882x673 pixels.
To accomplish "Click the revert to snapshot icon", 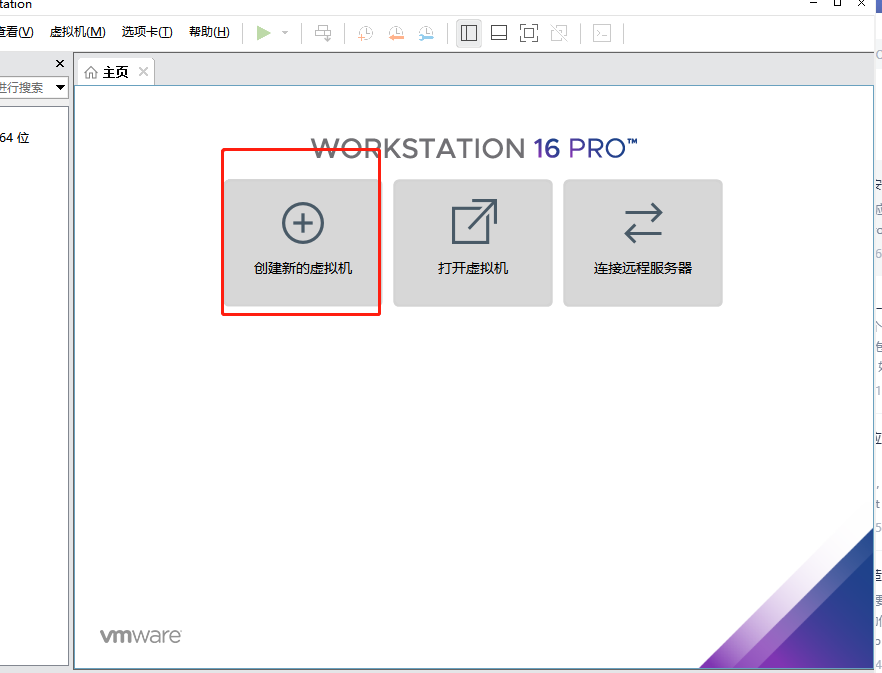I will pos(396,33).
